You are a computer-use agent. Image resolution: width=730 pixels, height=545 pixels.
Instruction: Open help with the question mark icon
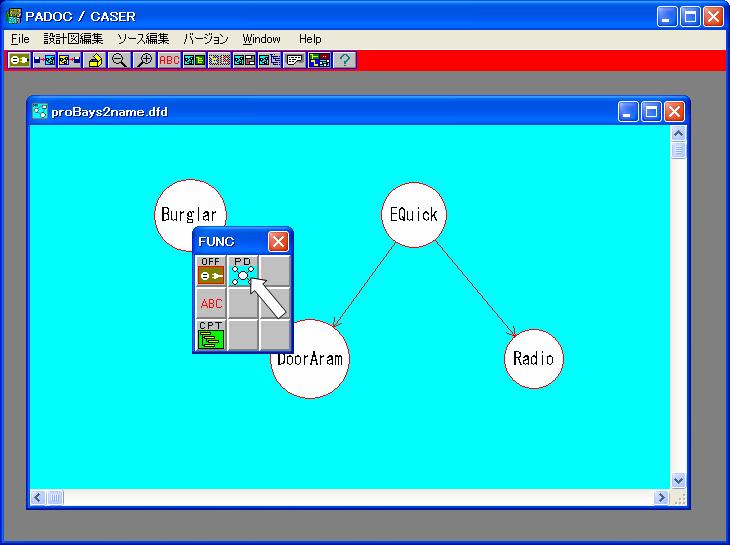click(344, 60)
